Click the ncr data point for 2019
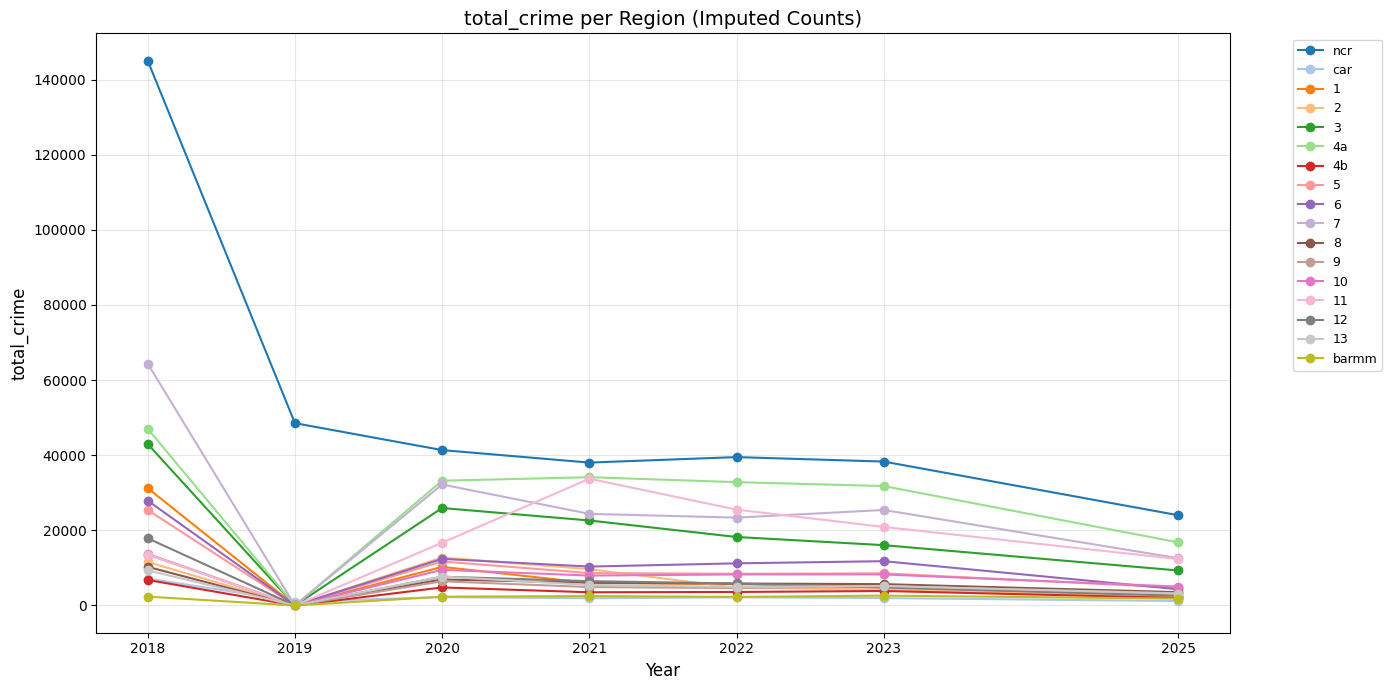 click(295, 423)
